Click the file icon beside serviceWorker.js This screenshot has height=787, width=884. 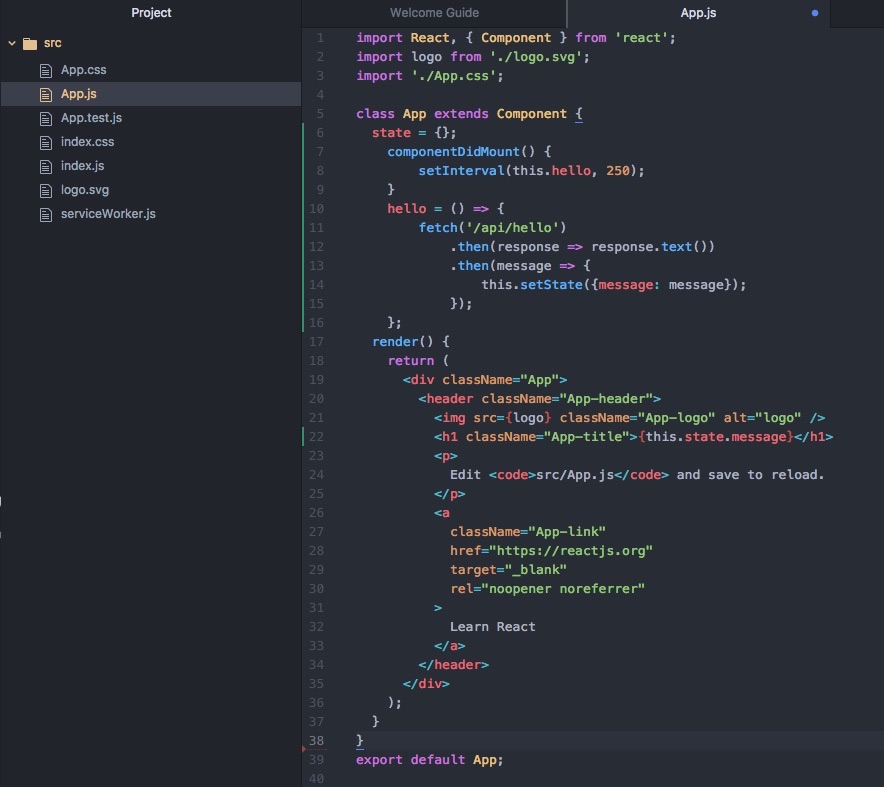click(46, 215)
